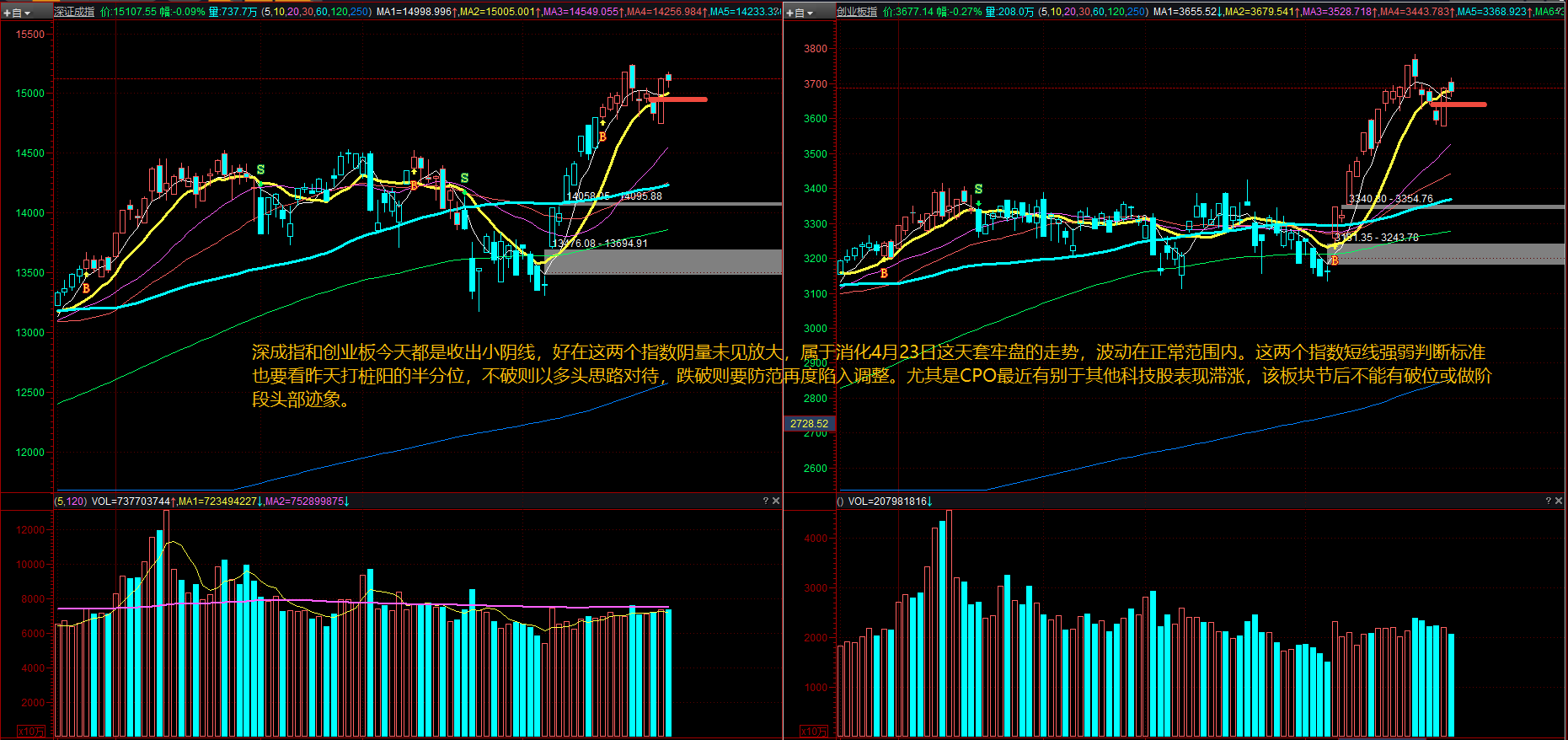Click the x10万 unit label on right volume

click(x=813, y=731)
